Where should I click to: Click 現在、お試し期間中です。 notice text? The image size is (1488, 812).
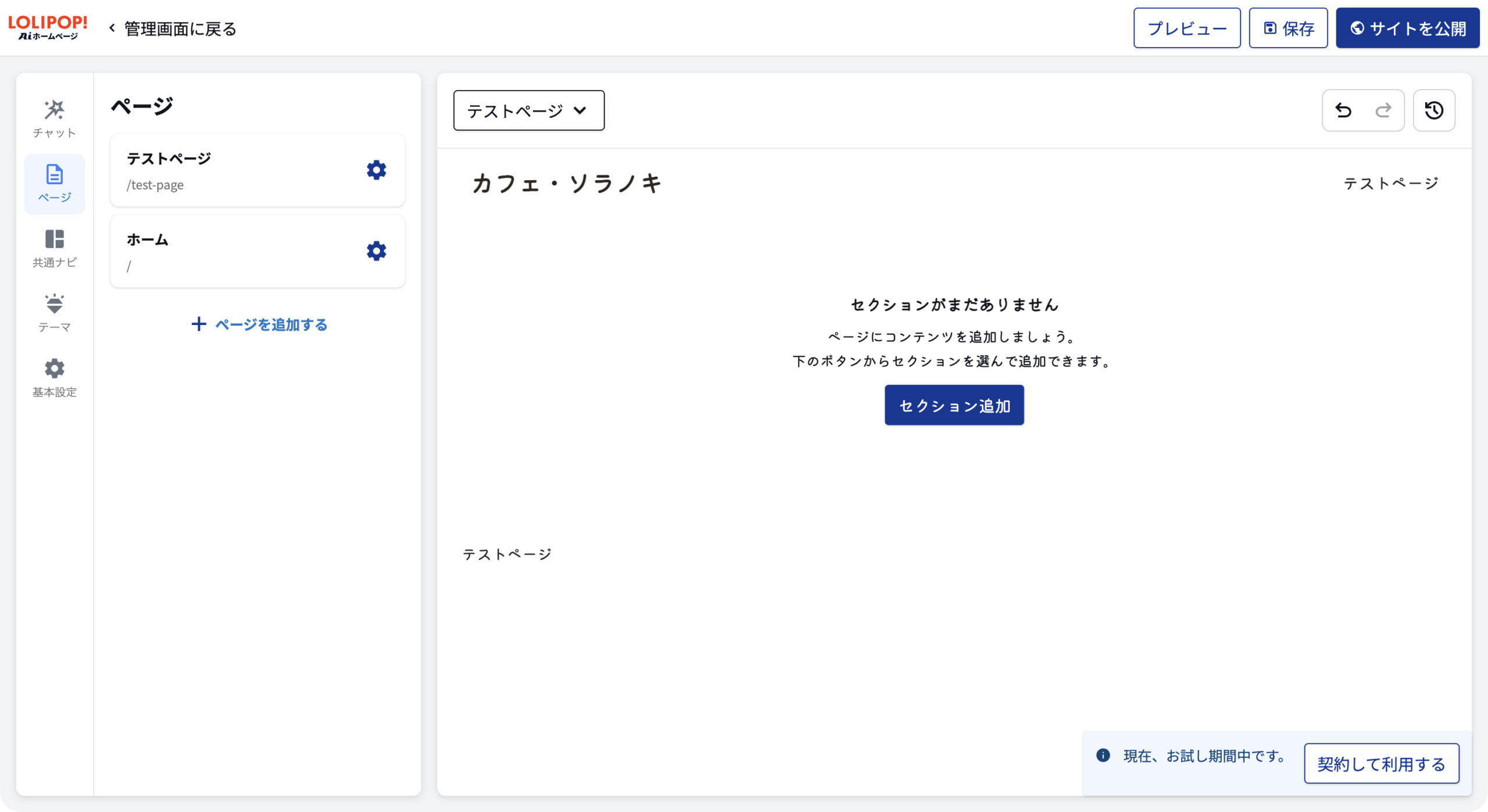click(1204, 756)
